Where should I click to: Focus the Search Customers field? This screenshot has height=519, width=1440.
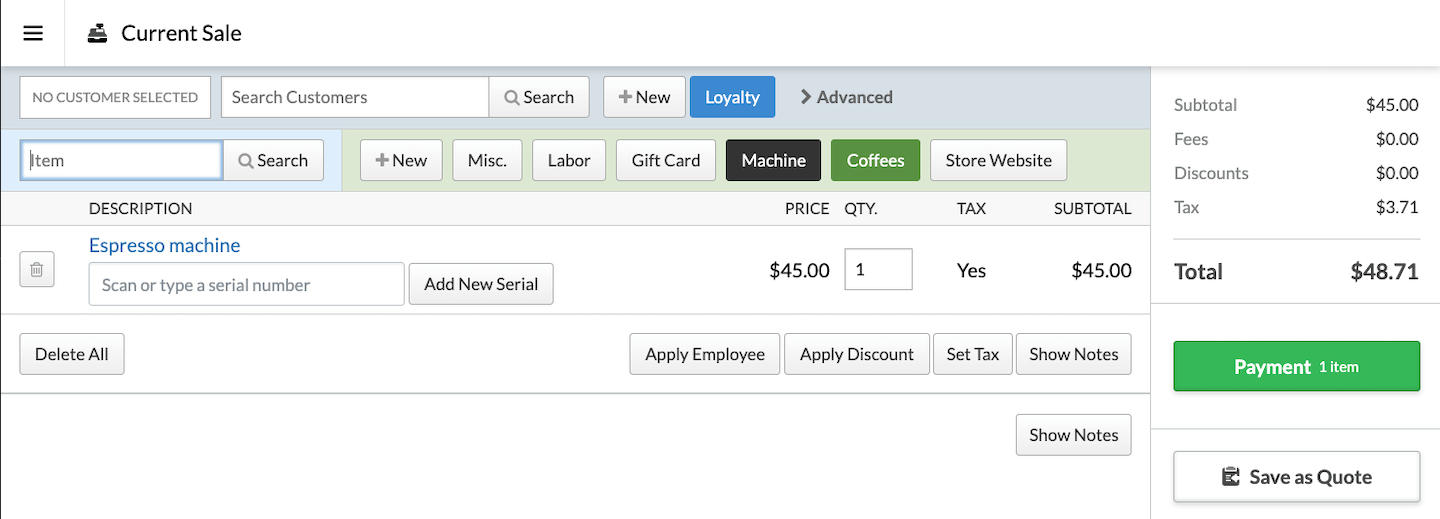point(354,97)
